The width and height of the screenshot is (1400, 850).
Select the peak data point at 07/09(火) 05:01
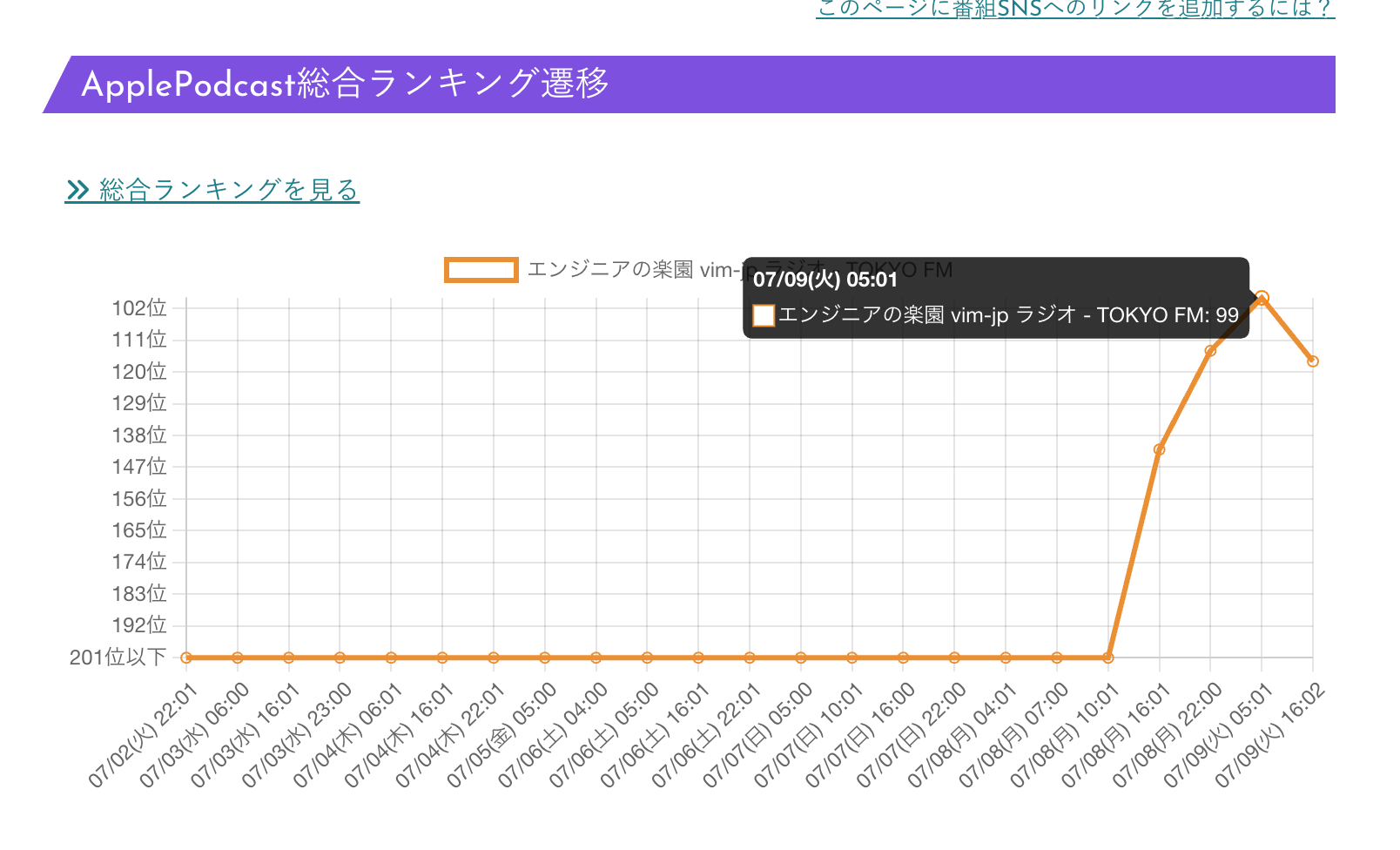(x=1262, y=299)
